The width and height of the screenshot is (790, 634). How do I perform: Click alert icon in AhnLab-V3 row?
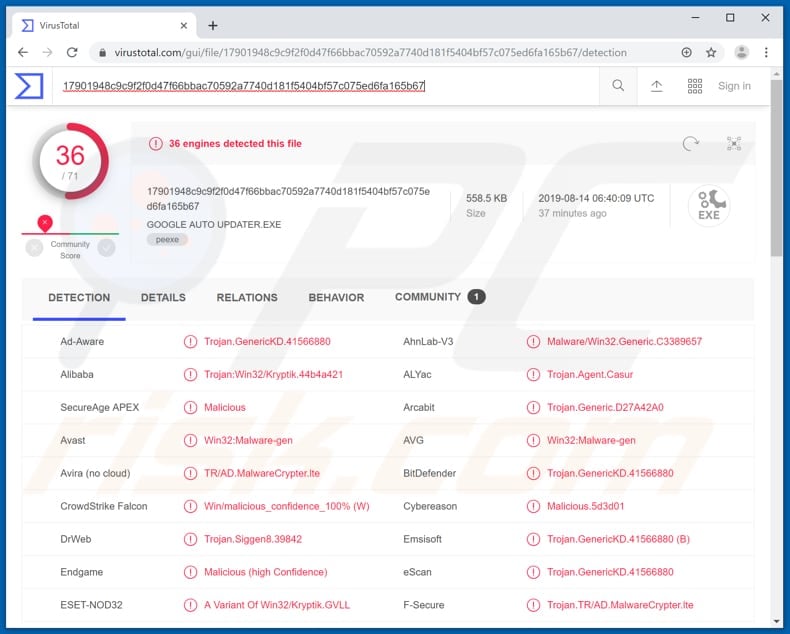tap(533, 342)
